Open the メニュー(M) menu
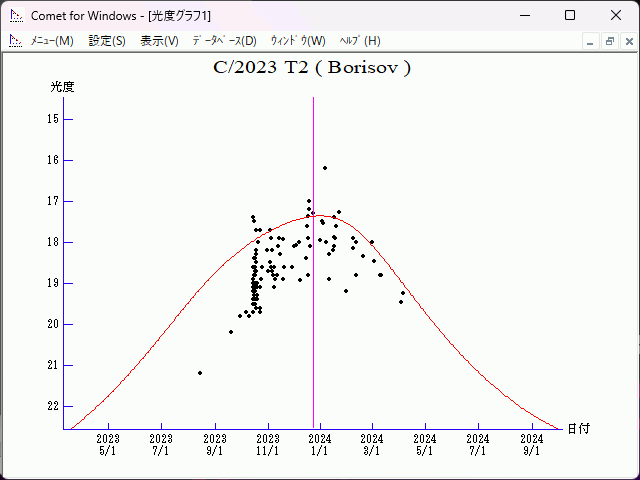Screen dimensions: 640x480 coord(52,41)
